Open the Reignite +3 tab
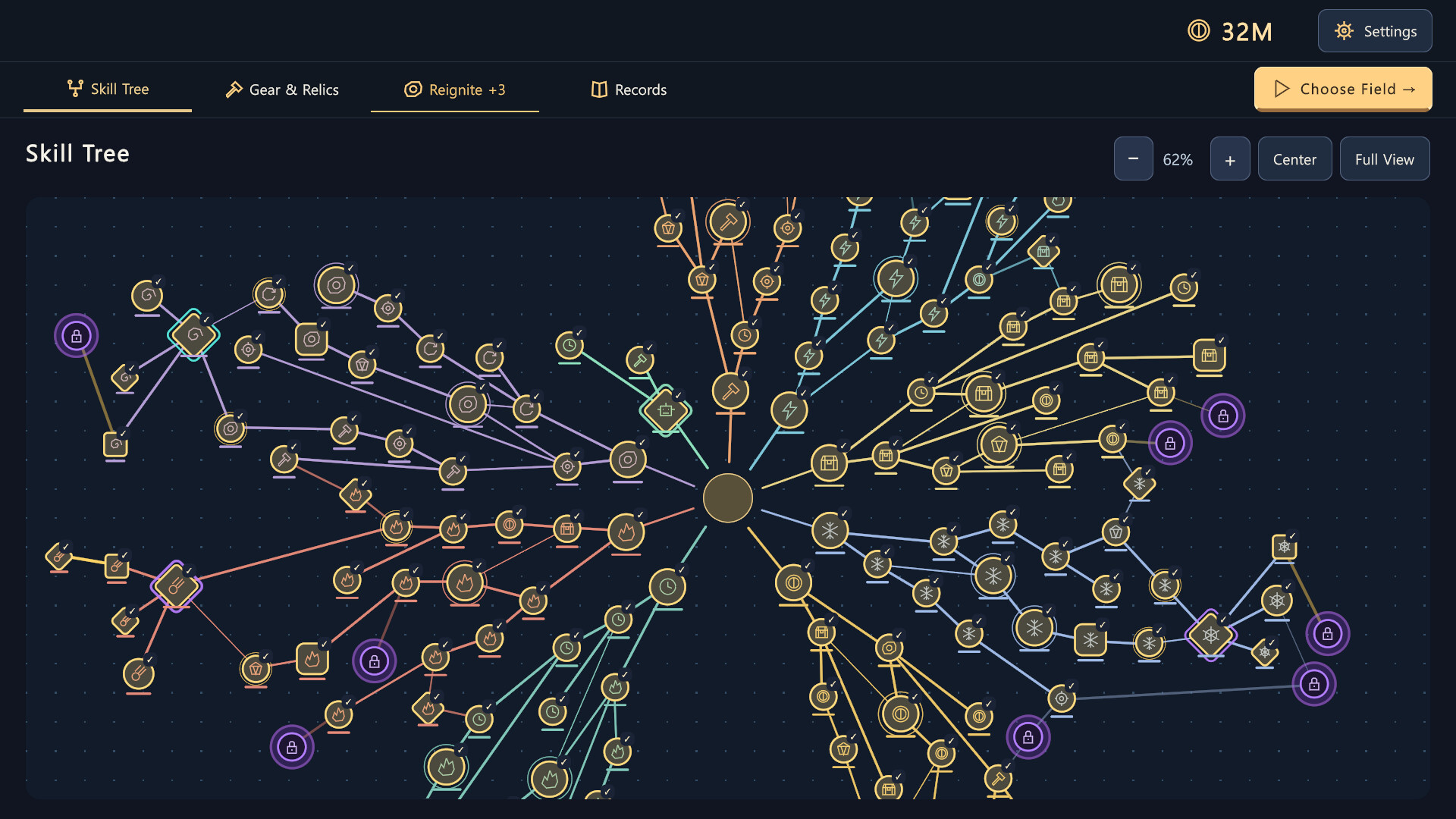This screenshot has height=819, width=1456. coord(455,89)
